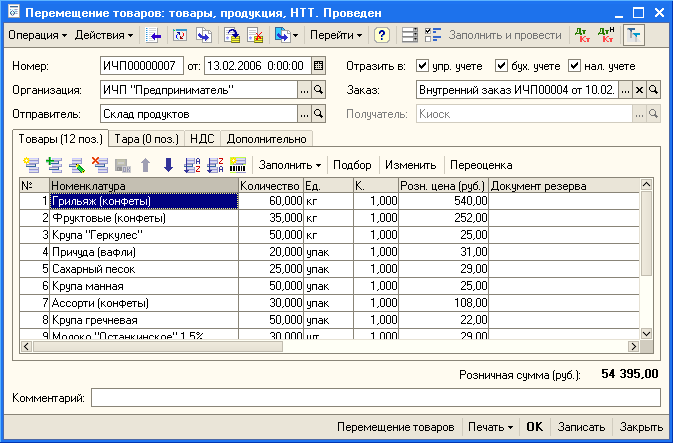Viewport: 673px width, 443px height.
Task: Toggle the бух. учете checkbox
Action: (501, 66)
